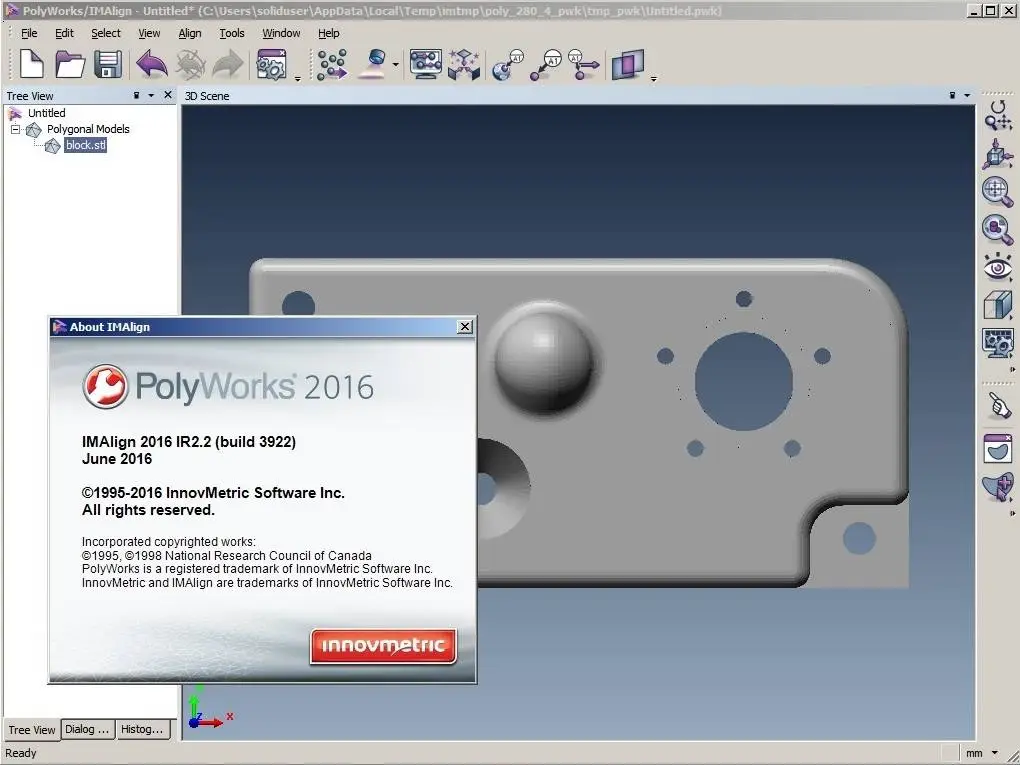This screenshot has height=765, width=1020.
Task: Click the IMAlign 2016 IR2.2 (build 3922) text
Action: (189, 442)
